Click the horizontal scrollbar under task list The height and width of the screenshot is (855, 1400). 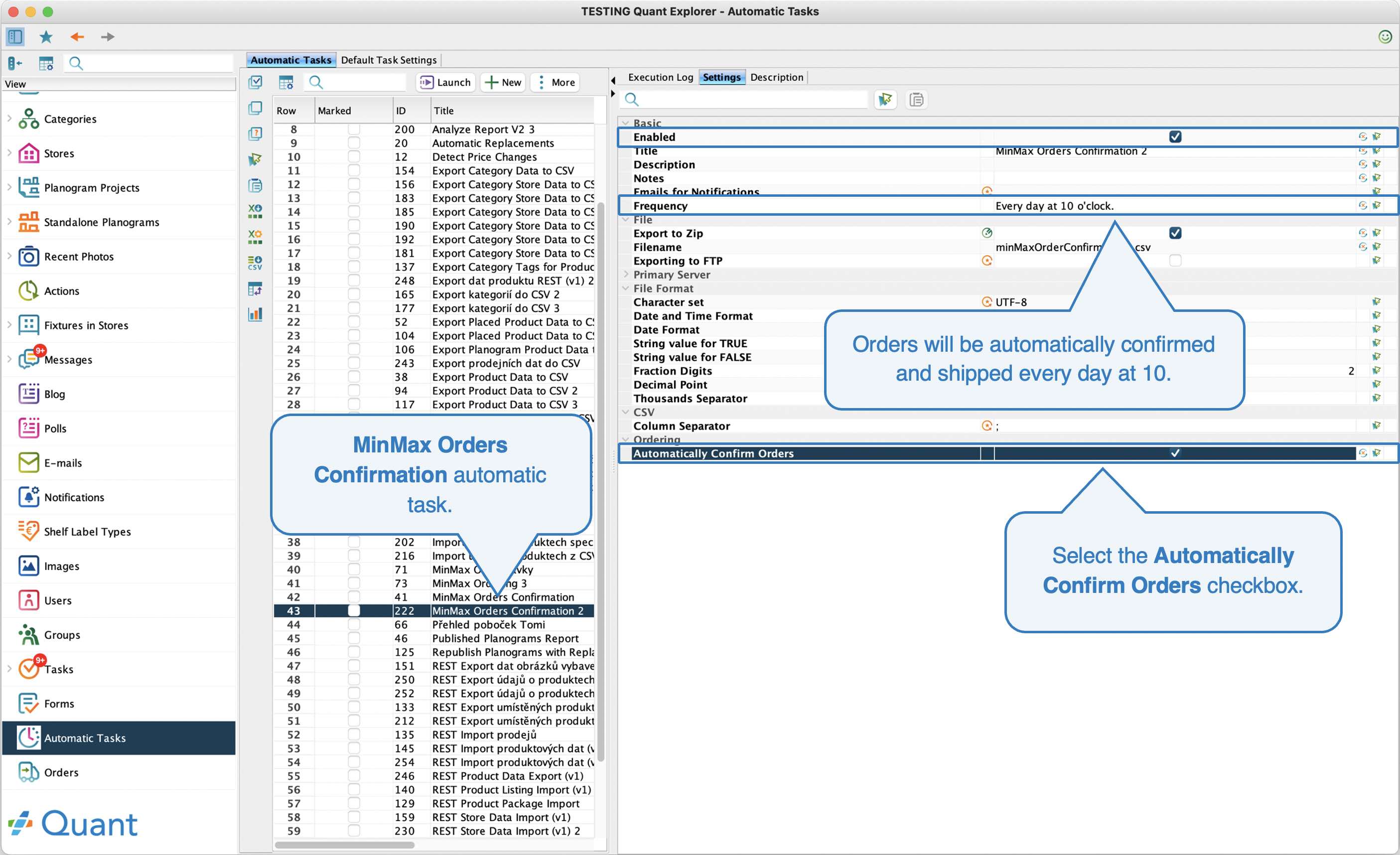point(344,845)
